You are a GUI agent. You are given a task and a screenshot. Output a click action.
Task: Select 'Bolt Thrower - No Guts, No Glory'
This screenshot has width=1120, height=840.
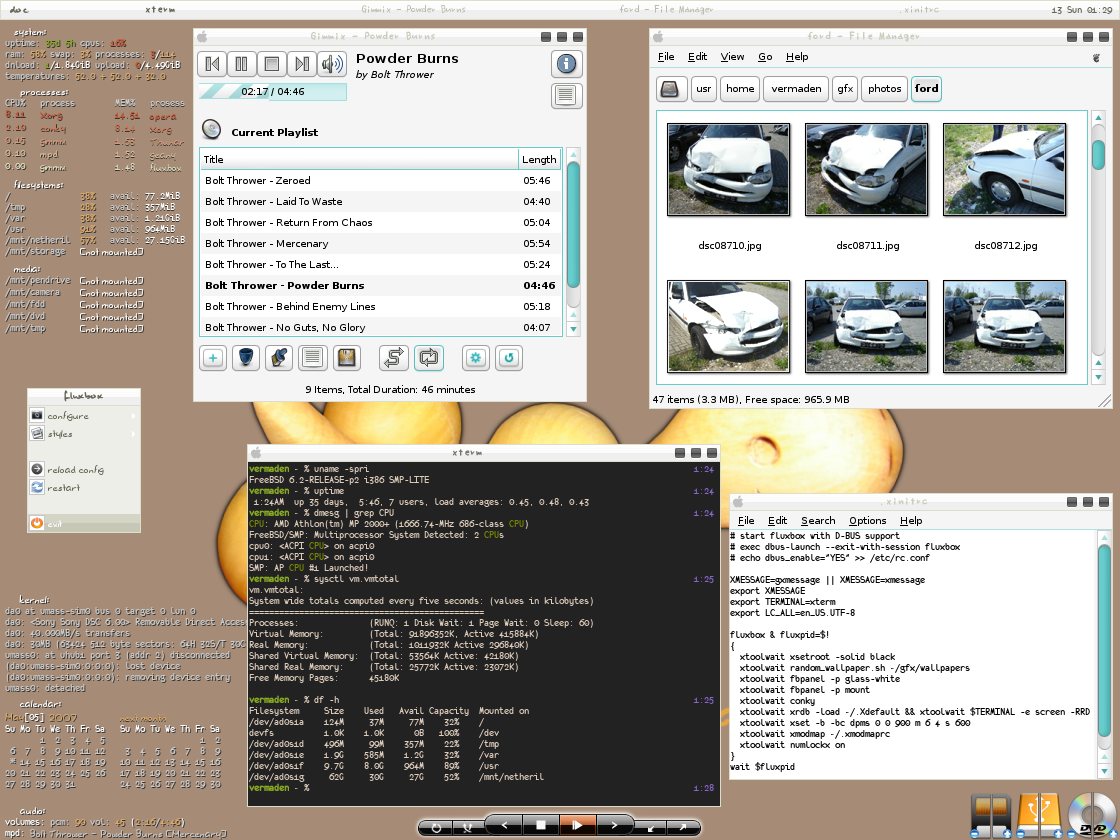[x=381, y=327]
